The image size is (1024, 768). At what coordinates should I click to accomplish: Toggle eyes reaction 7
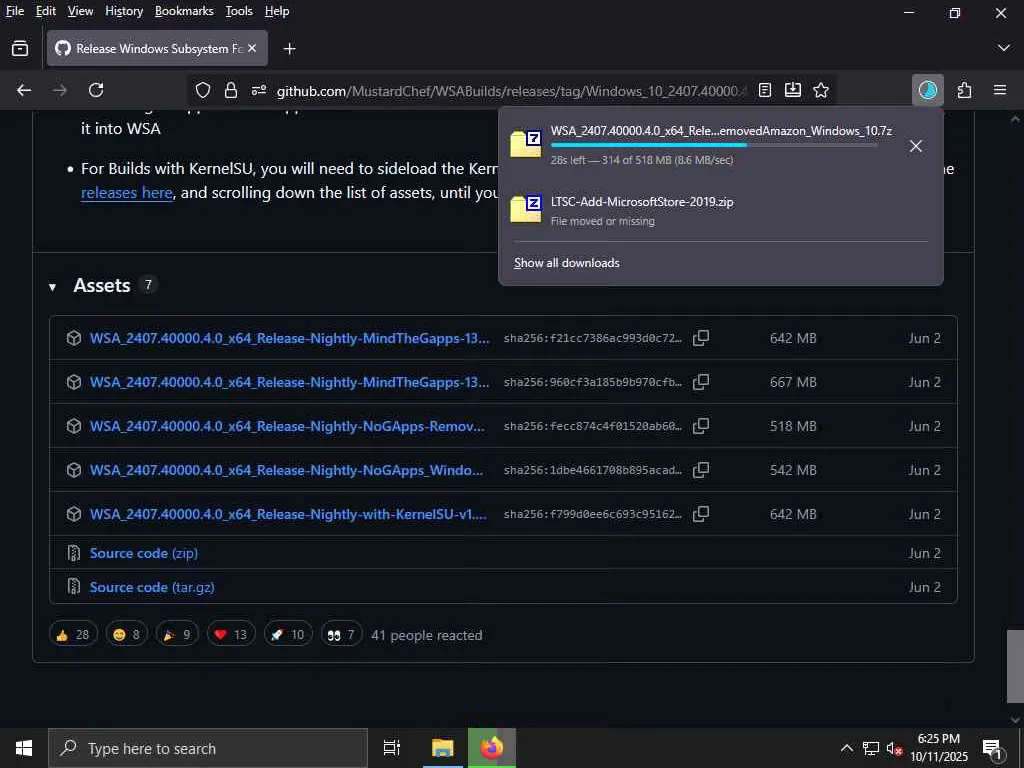(341, 634)
